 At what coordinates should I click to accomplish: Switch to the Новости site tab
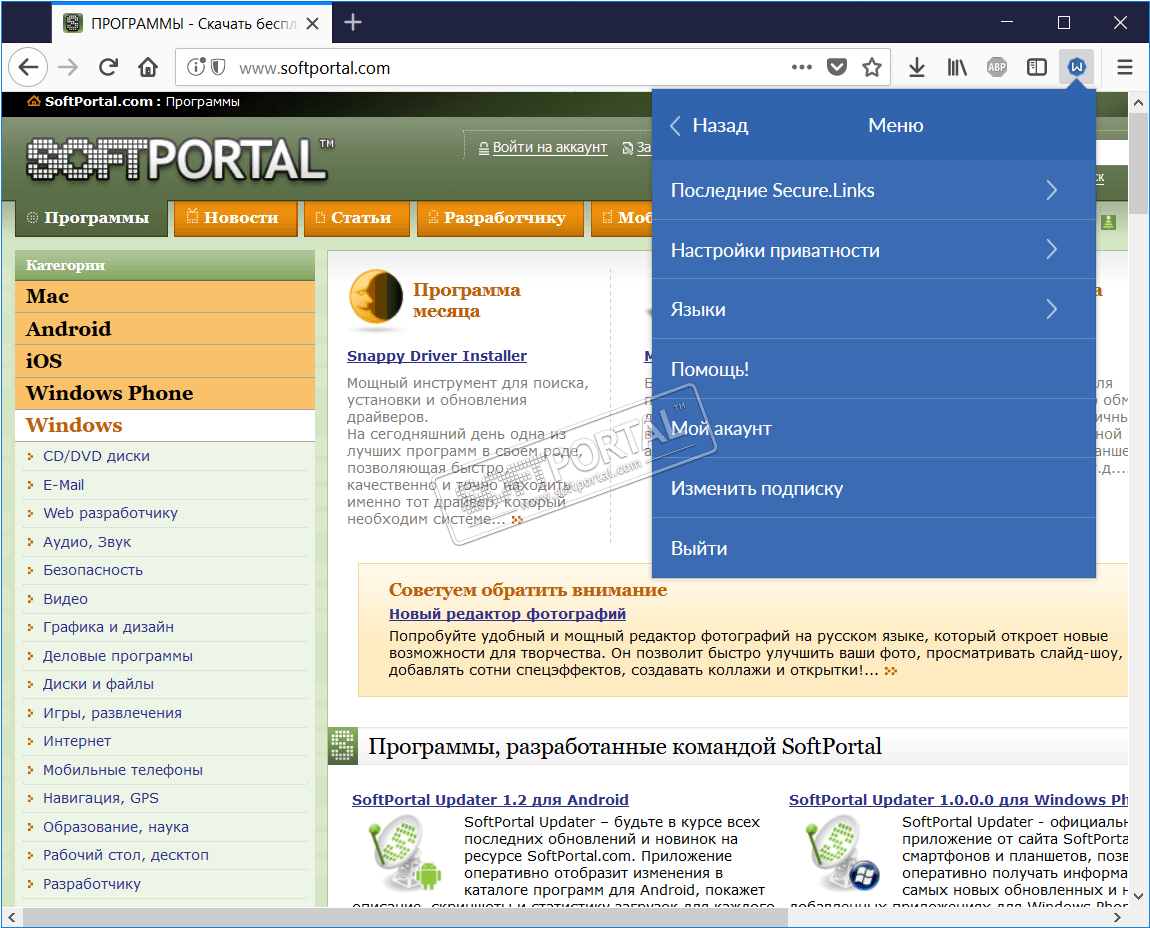pos(235,218)
